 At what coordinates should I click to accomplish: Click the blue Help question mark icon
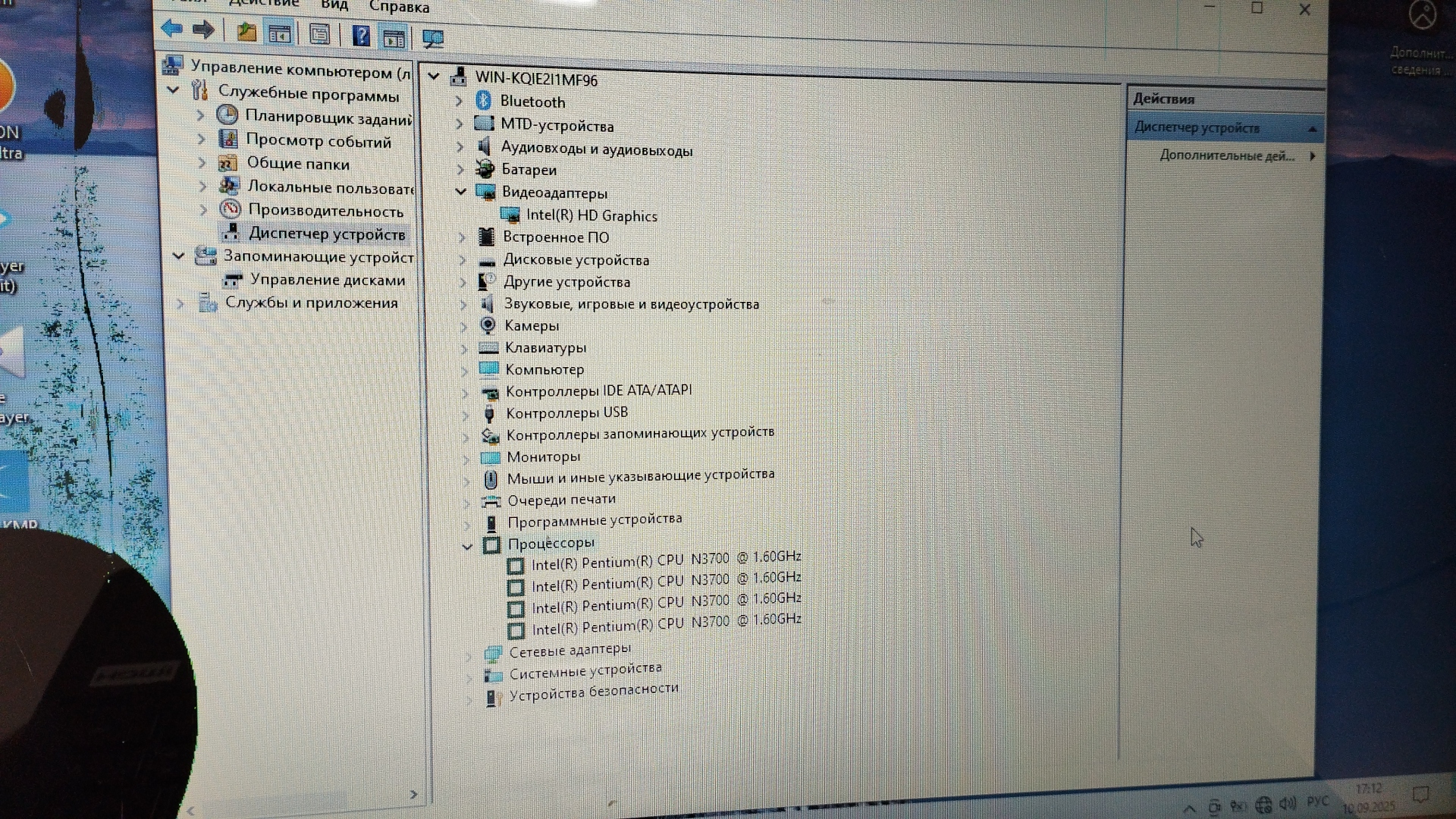(361, 35)
